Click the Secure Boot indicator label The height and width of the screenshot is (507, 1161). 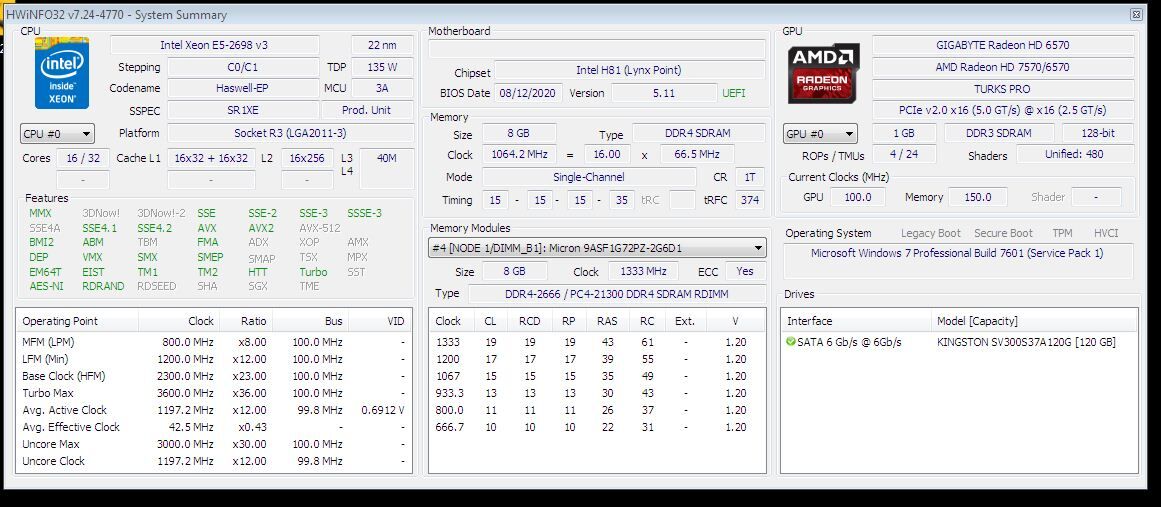(x=1003, y=233)
